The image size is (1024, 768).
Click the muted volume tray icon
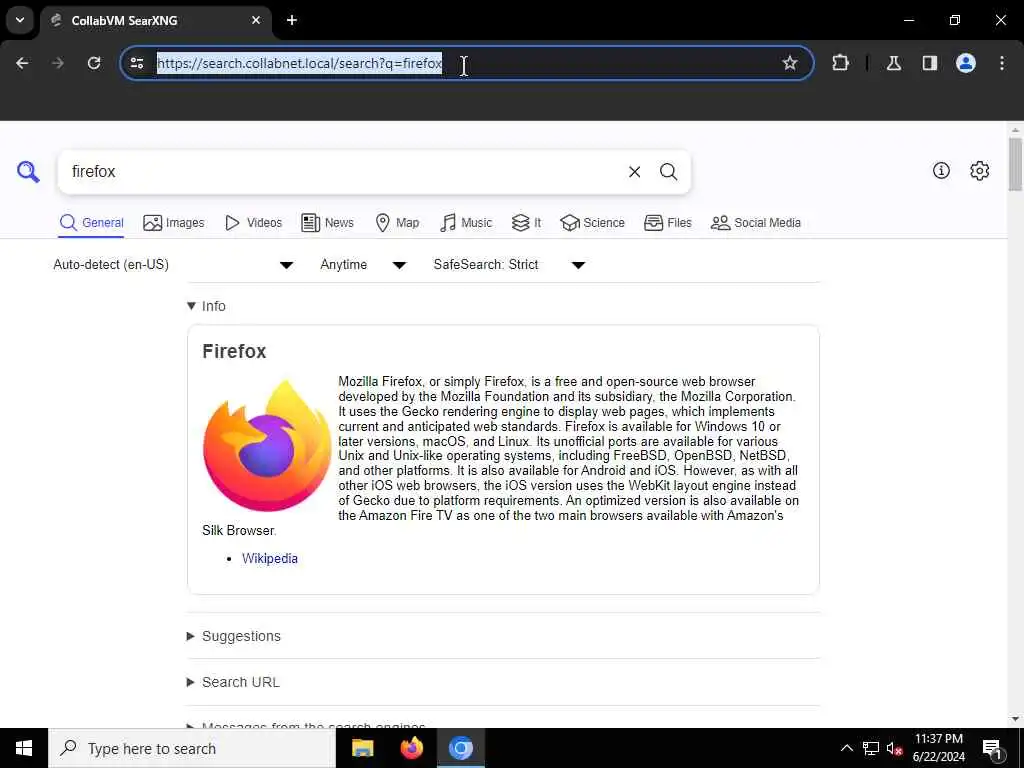point(895,748)
